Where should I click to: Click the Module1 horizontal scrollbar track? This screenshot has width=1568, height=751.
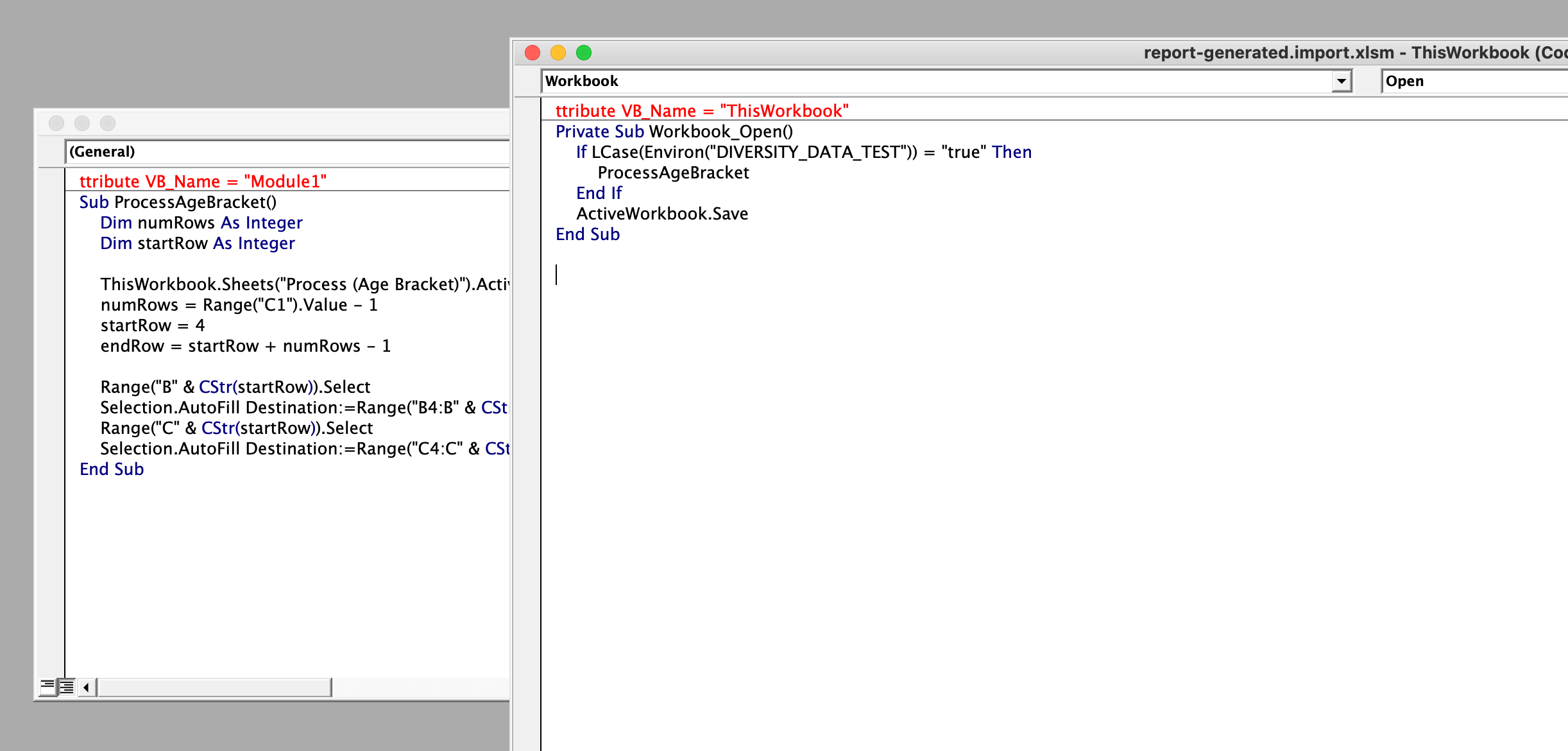[x=212, y=687]
